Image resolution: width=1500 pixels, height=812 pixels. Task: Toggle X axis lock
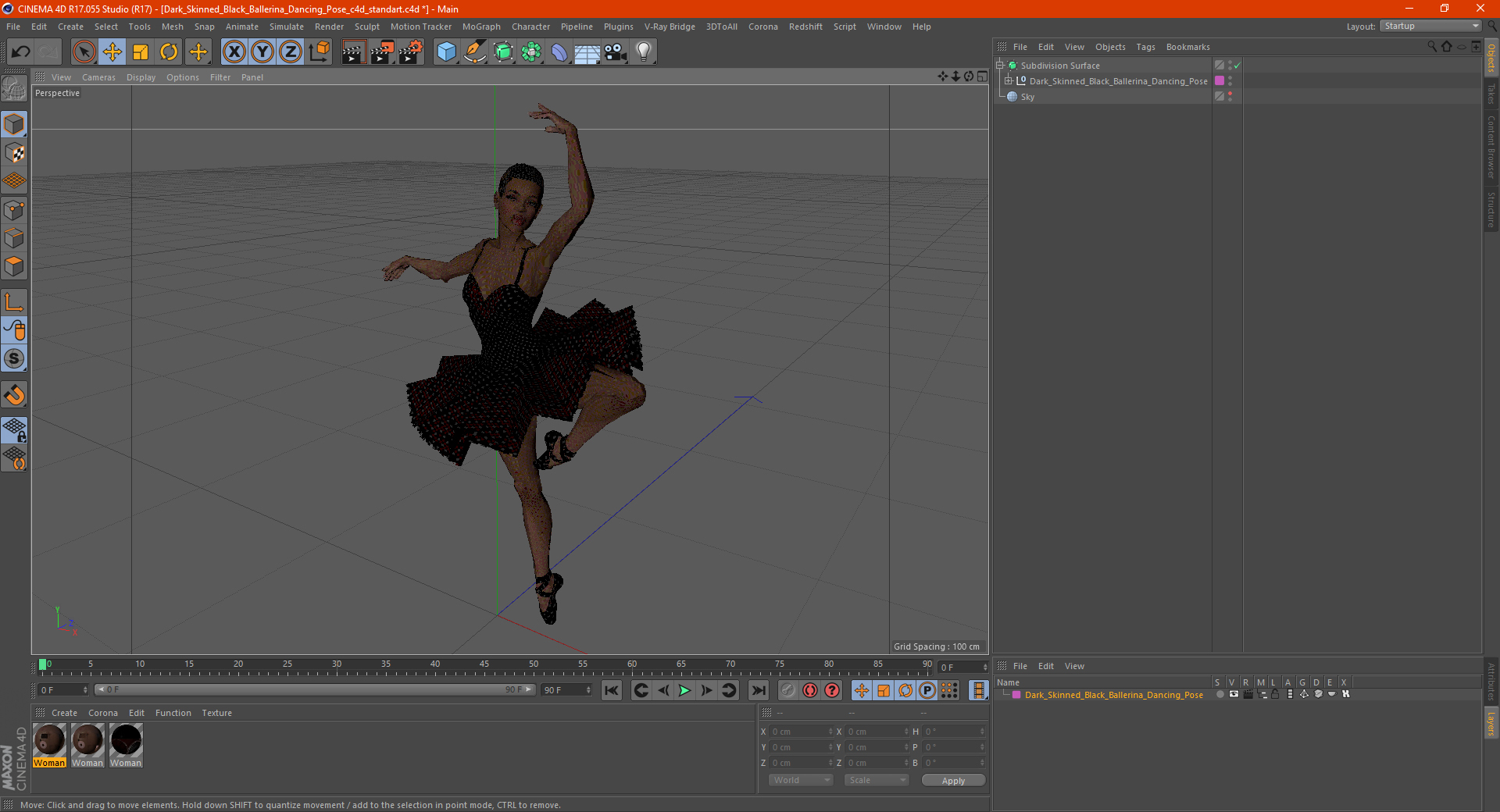[234, 52]
